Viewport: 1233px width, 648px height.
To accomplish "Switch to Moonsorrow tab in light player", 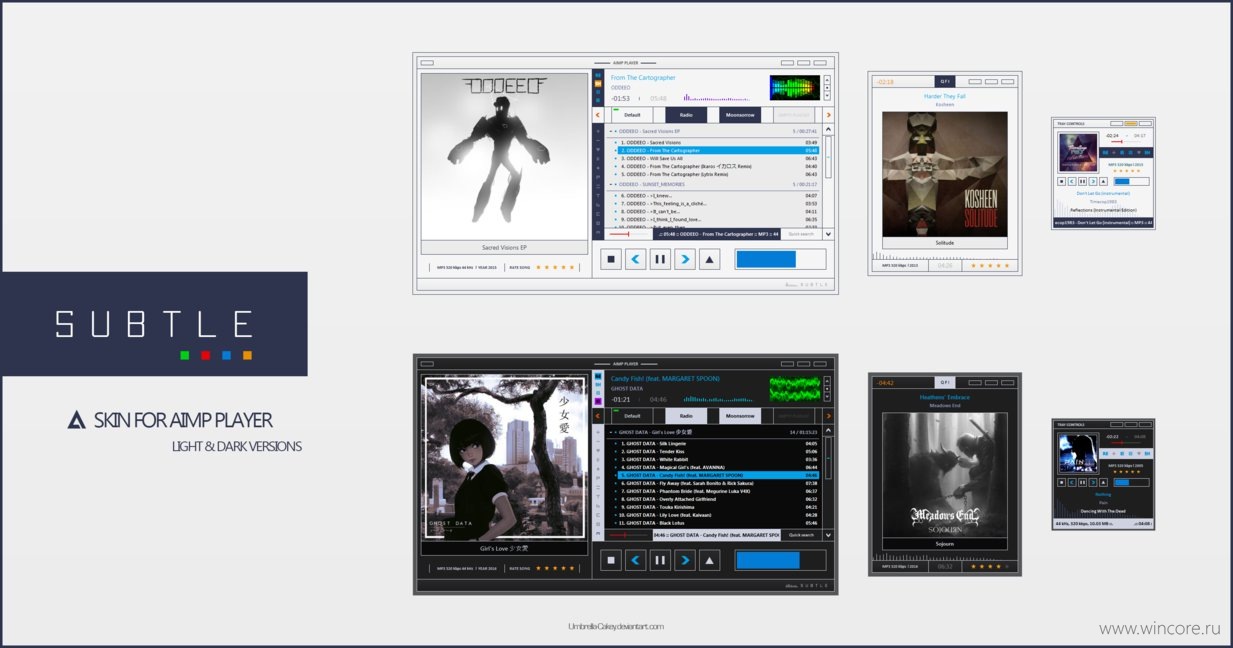I will [x=741, y=115].
